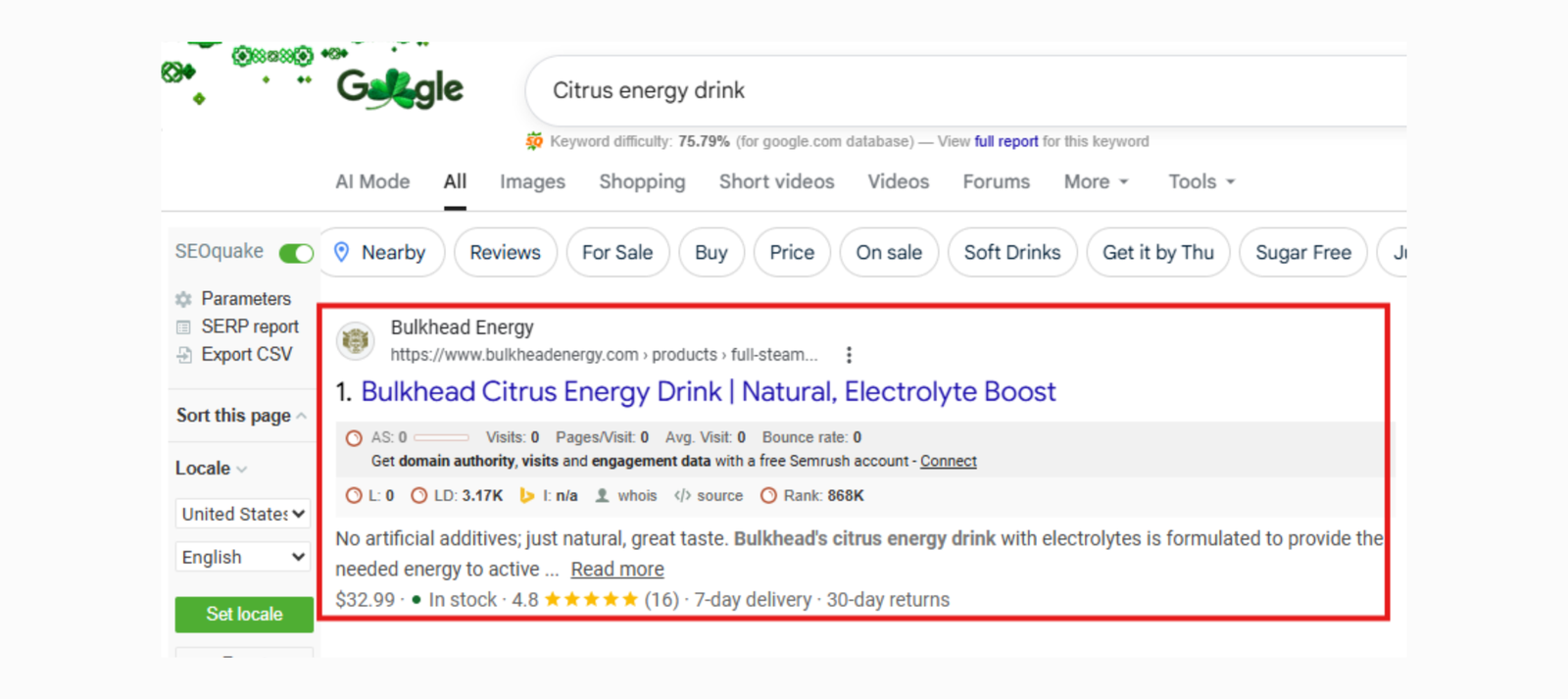This screenshot has width=1568, height=699.
Task: Switch to the Shopping tab
Action: click(642, 181)
